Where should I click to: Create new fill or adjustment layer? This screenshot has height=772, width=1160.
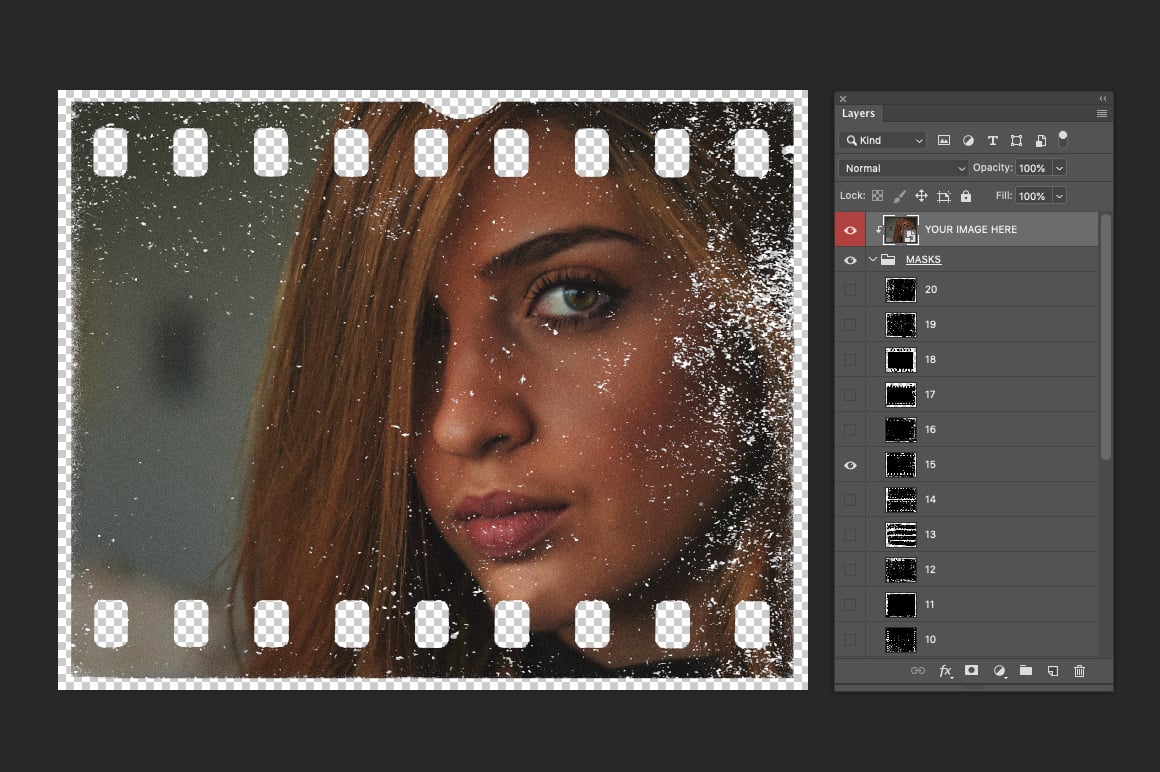(999, 671)
